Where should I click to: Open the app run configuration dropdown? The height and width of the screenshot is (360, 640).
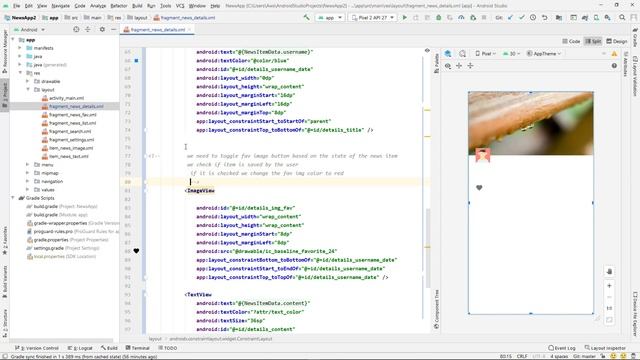pyautogui.click(x=329, y=18)
